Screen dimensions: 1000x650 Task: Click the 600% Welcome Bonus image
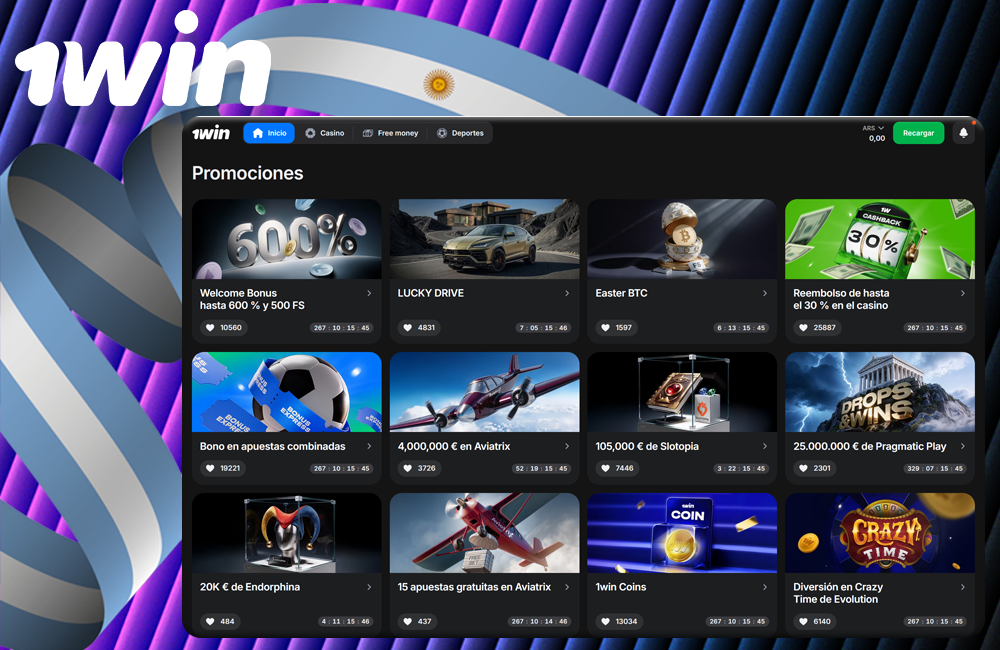[x=286, y=239]
